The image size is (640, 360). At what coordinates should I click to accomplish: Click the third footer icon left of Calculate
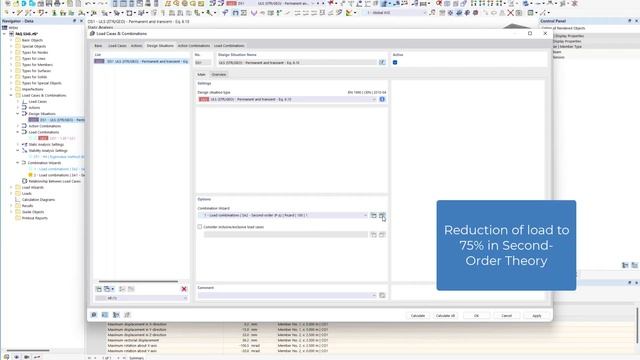point(116,315)
